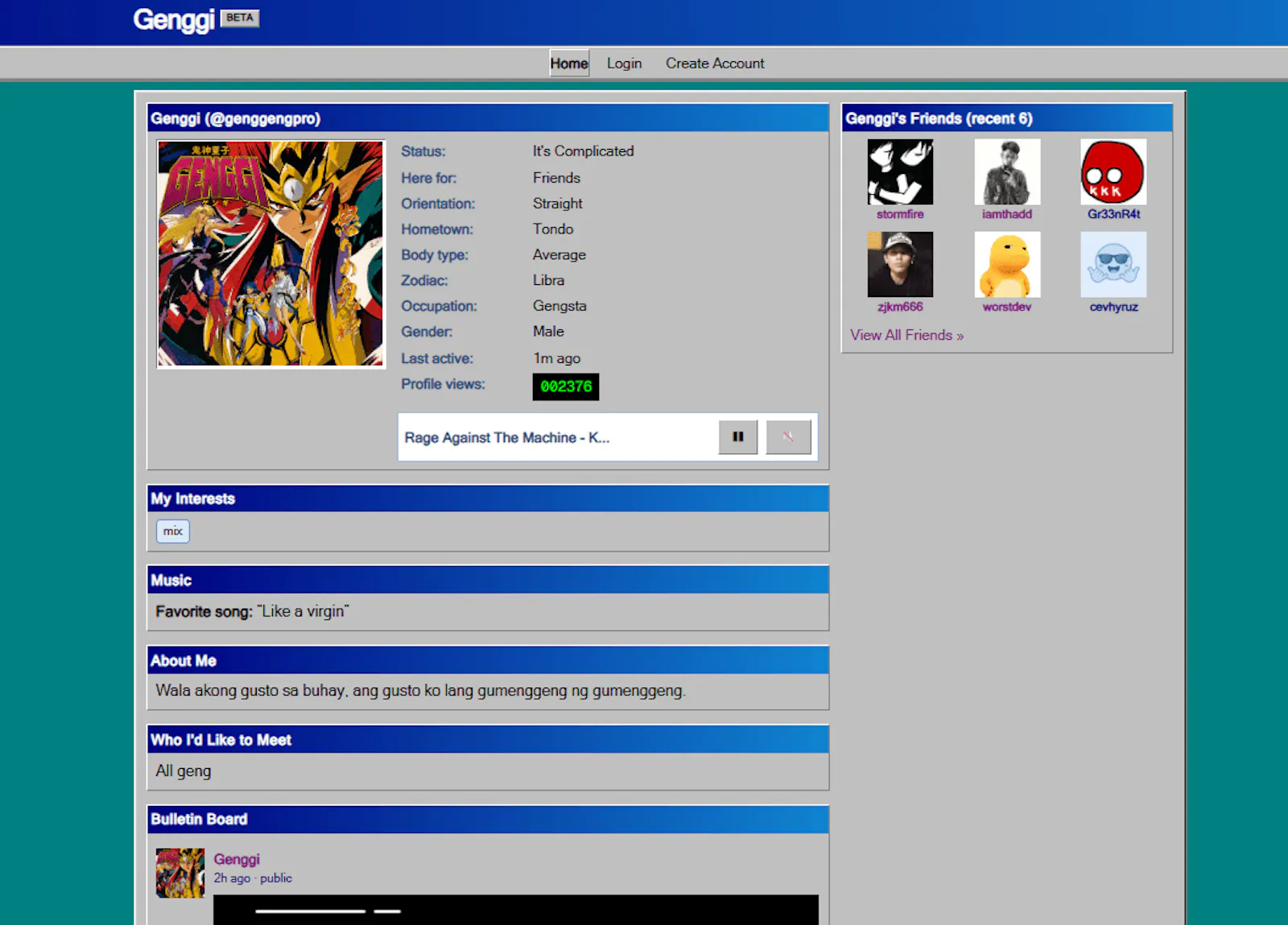
Task: Open zjkm666's friend avatar
Action: [900, 264]
